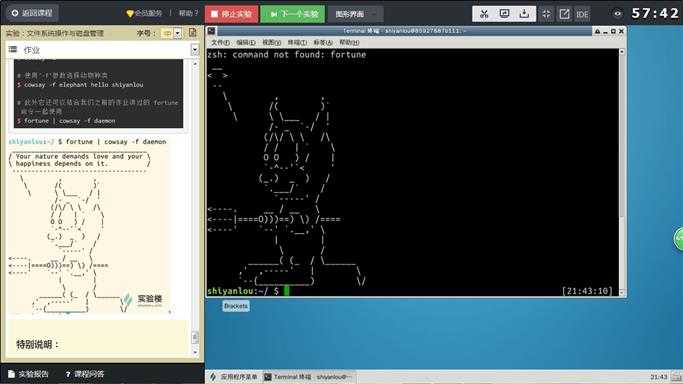
Task: Click the terminal shiyanlou prompt line
Action: pyautogui.click(x=248, y=291)
